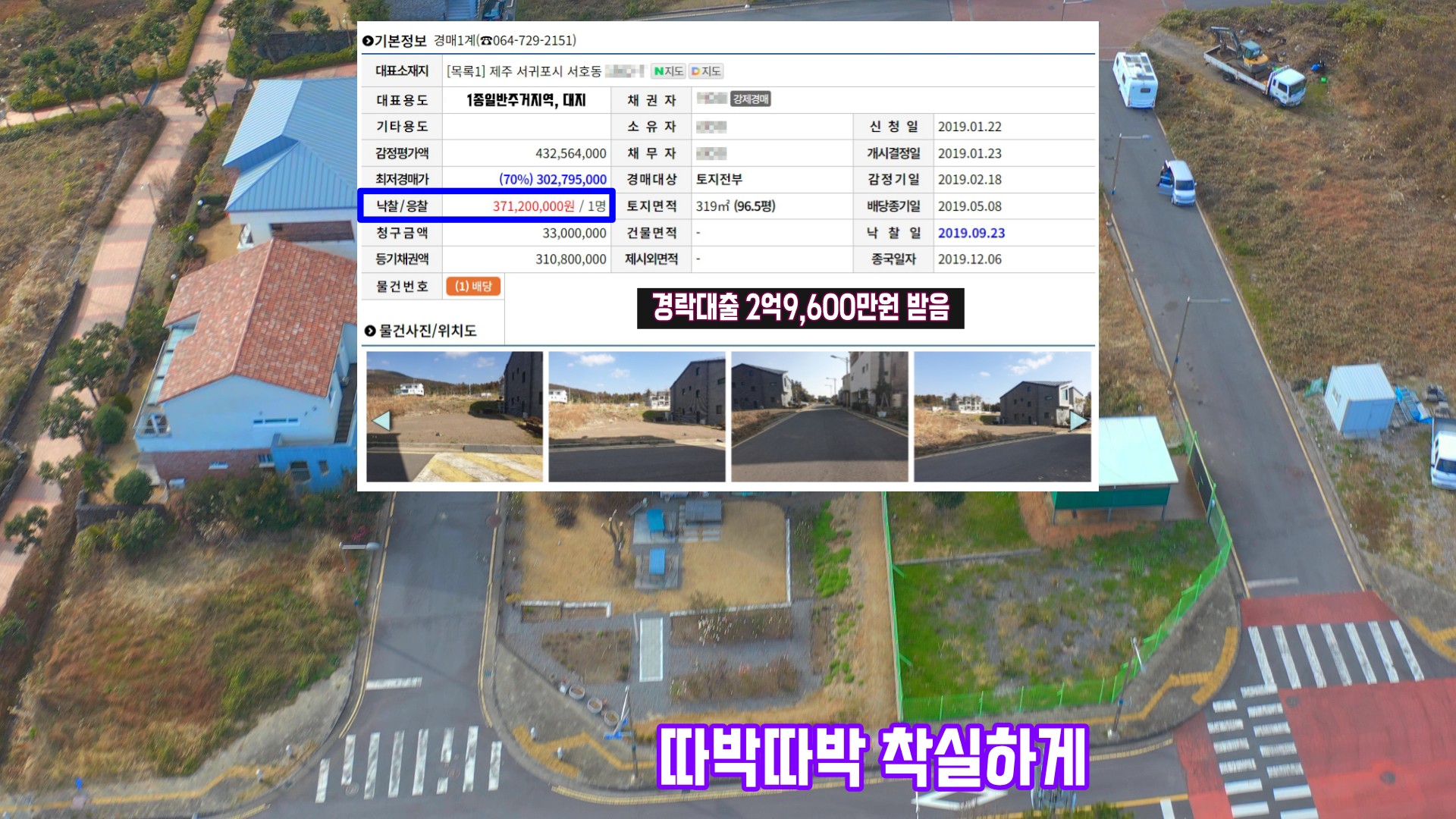Open the third road-view photo thumbnail
Image resolution: width=1456 pixels, height=819 pixels.
click(819, 416)
